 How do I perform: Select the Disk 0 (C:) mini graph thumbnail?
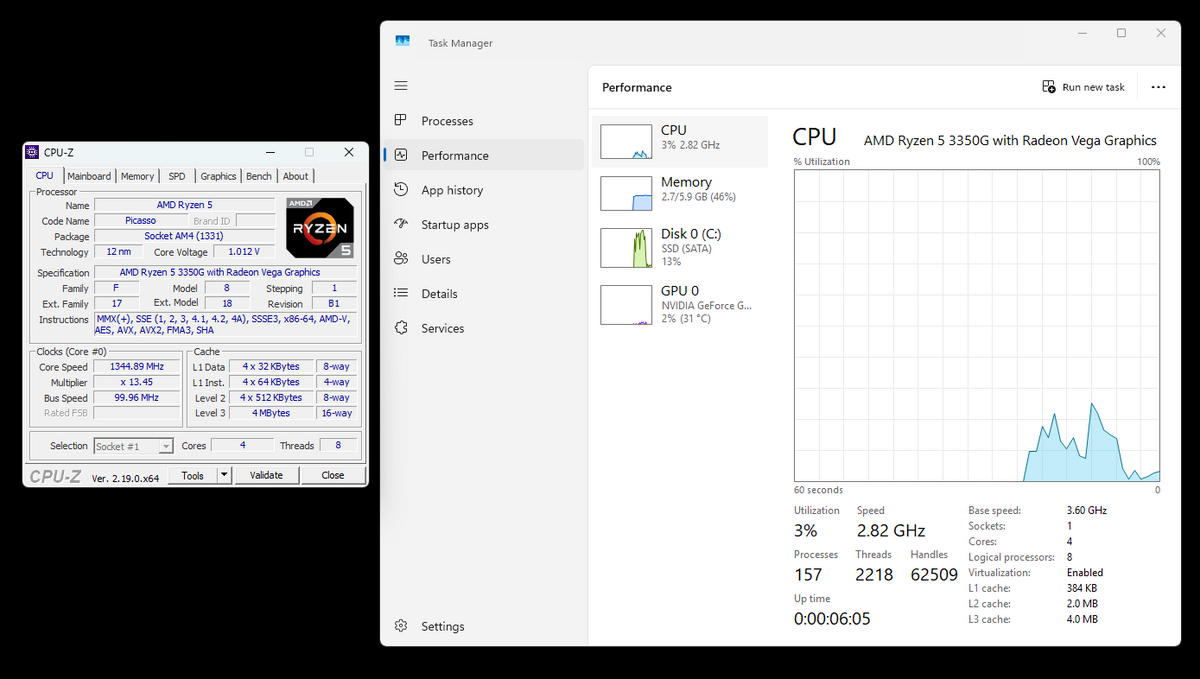pyautogui.click(x=626, y=248)
